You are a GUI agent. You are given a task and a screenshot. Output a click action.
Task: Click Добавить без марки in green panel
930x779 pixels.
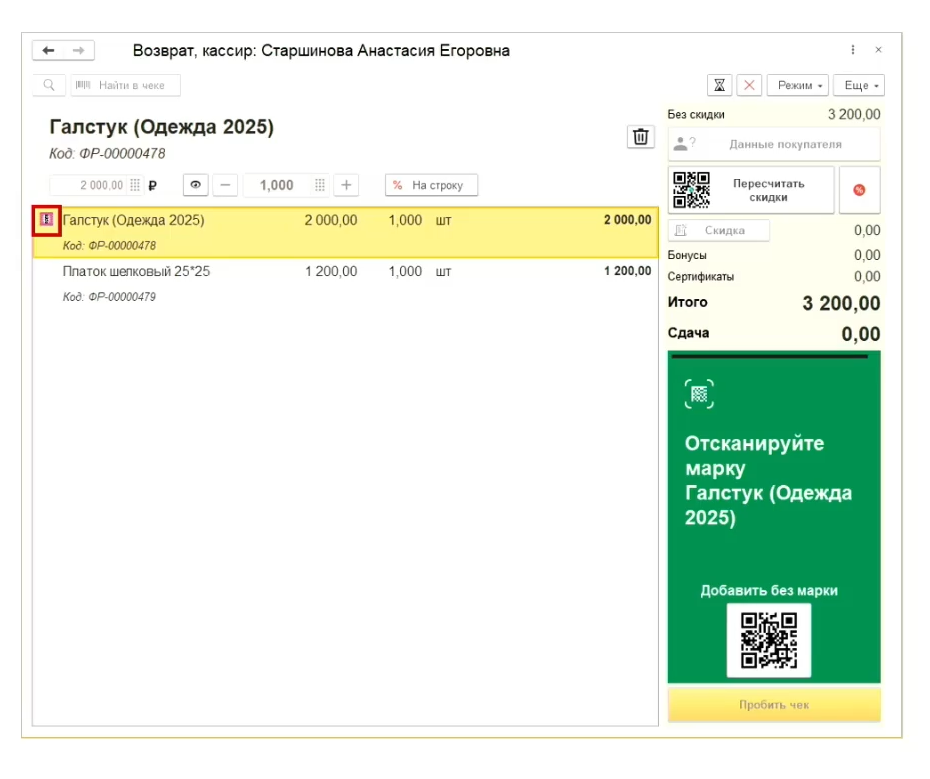768,590
